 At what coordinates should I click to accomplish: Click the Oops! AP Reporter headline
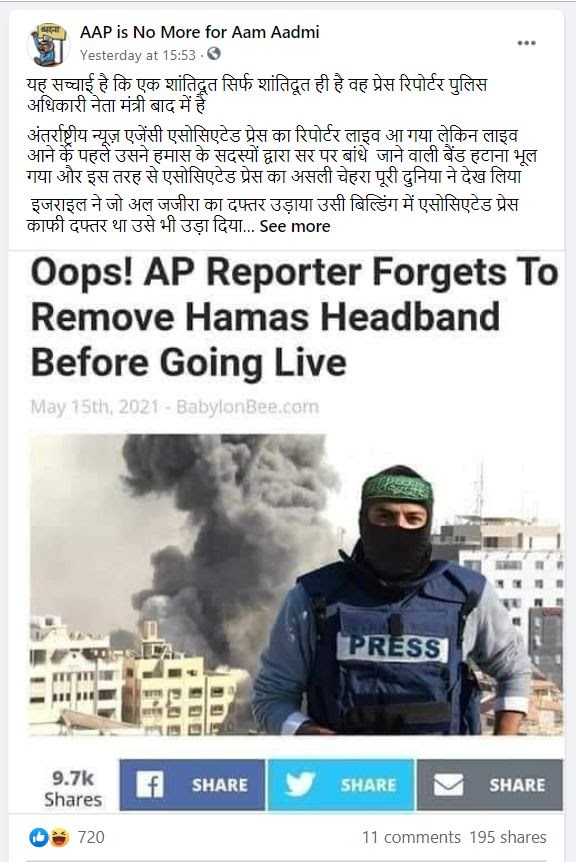click(x=294, y=317)
